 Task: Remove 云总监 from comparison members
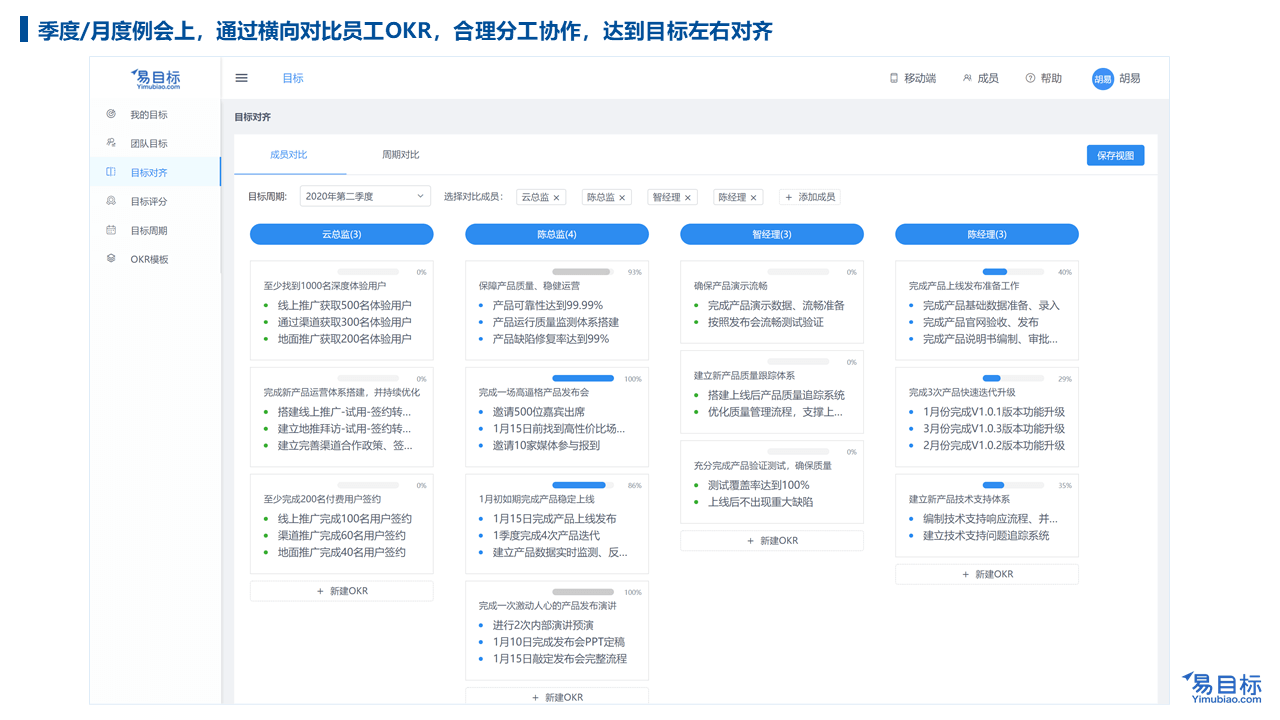[557, 198]
